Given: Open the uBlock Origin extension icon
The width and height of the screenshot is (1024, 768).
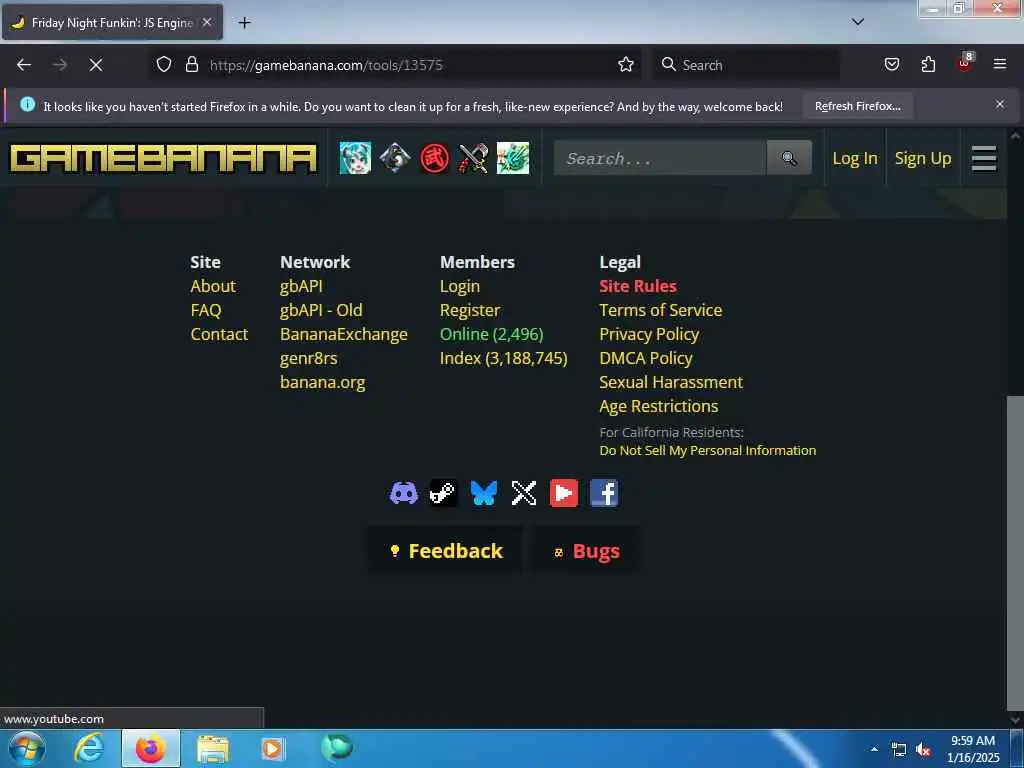Looking at the screenshot, I should [965, 63].
